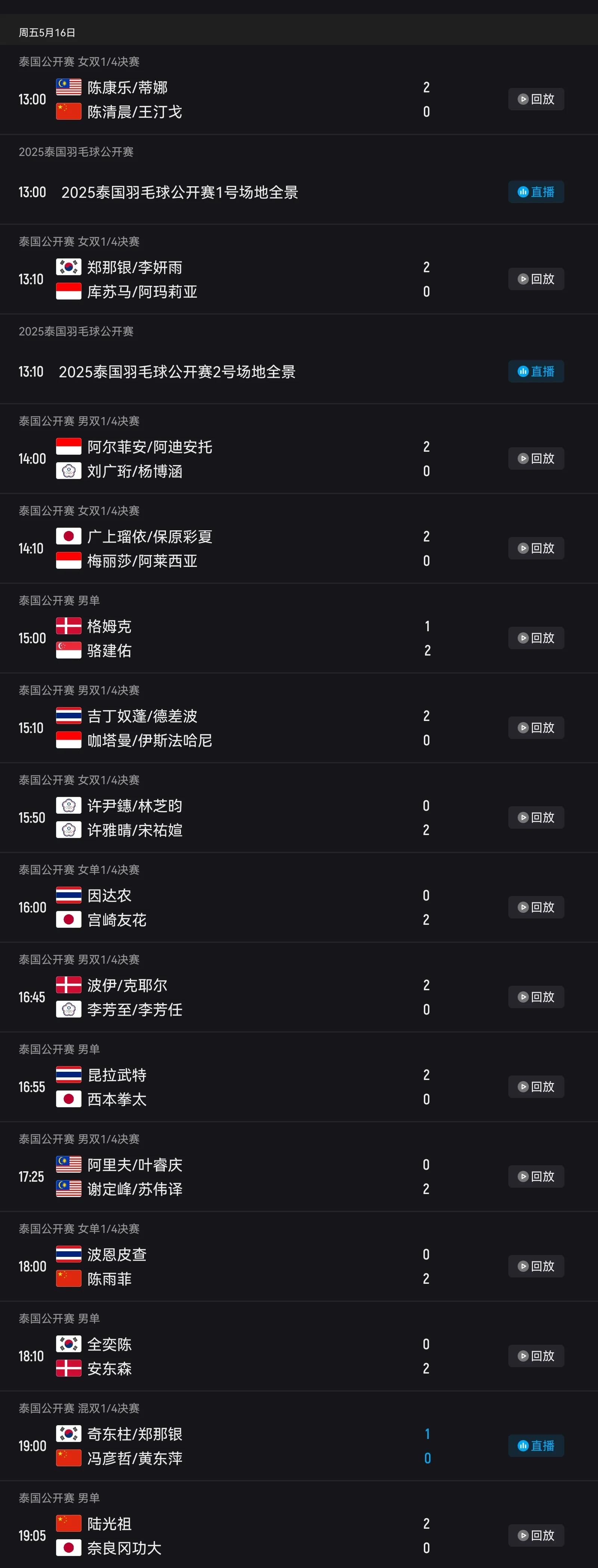Click China flag beside 陈清晨/王汀戈

click(69, 111)
